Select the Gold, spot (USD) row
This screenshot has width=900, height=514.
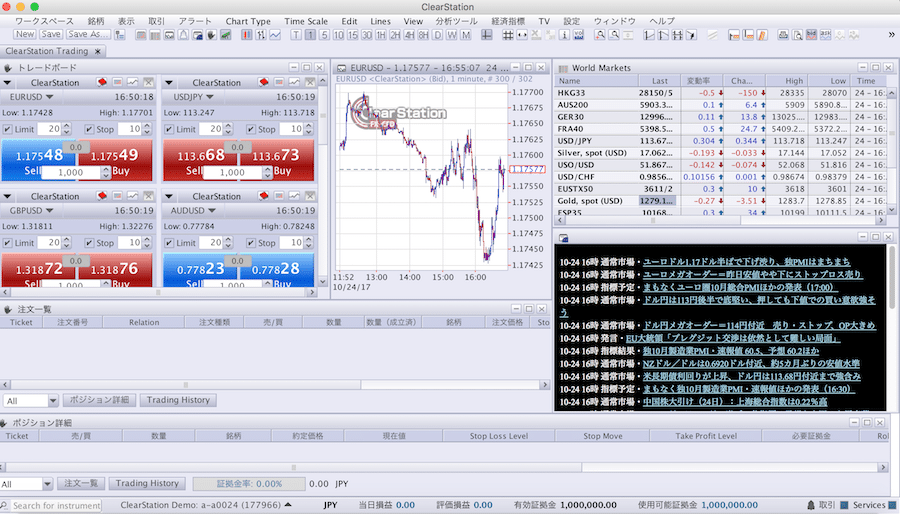click(x=723, y=201)
